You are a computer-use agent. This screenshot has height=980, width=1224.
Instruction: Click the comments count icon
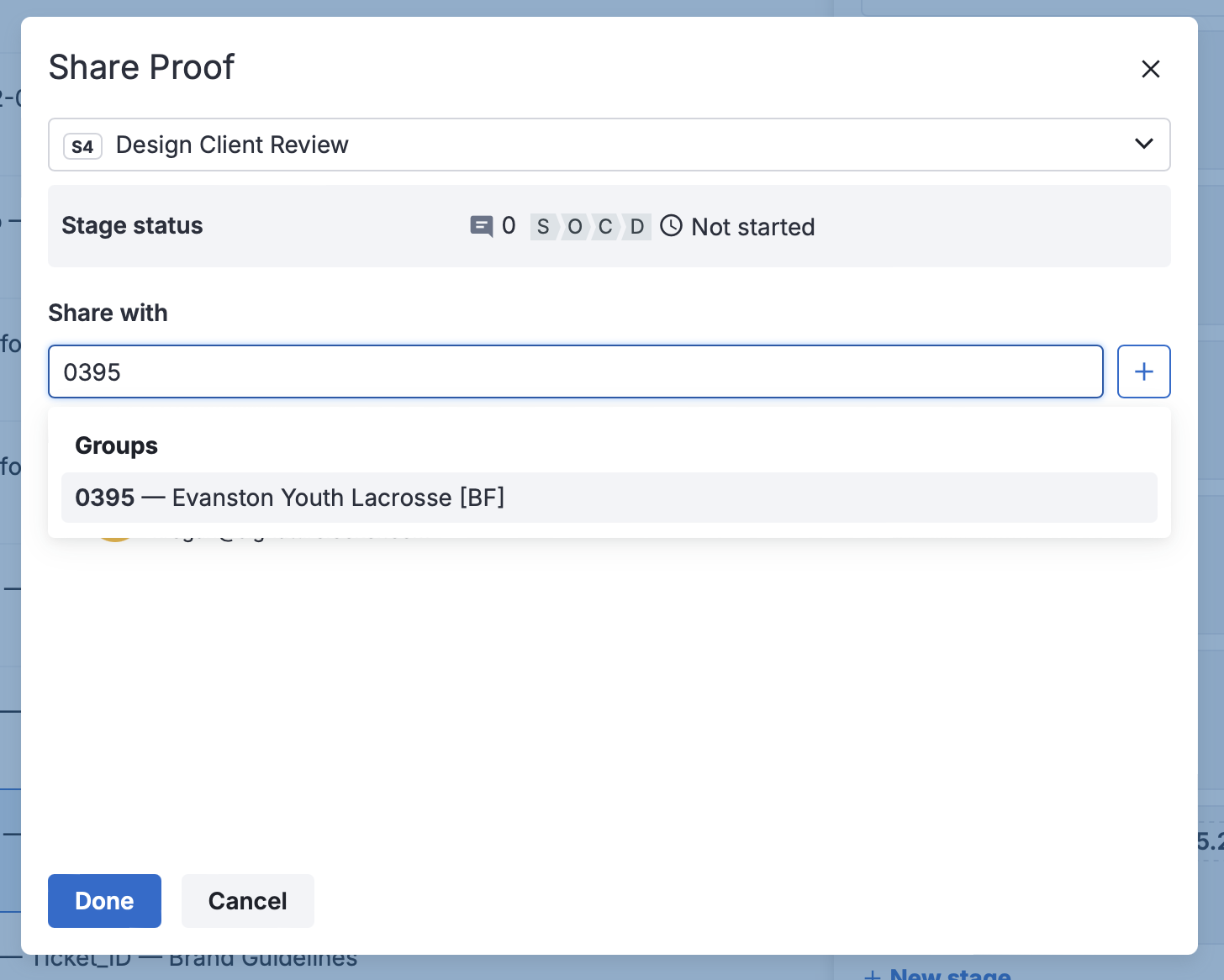coord(481,226)
